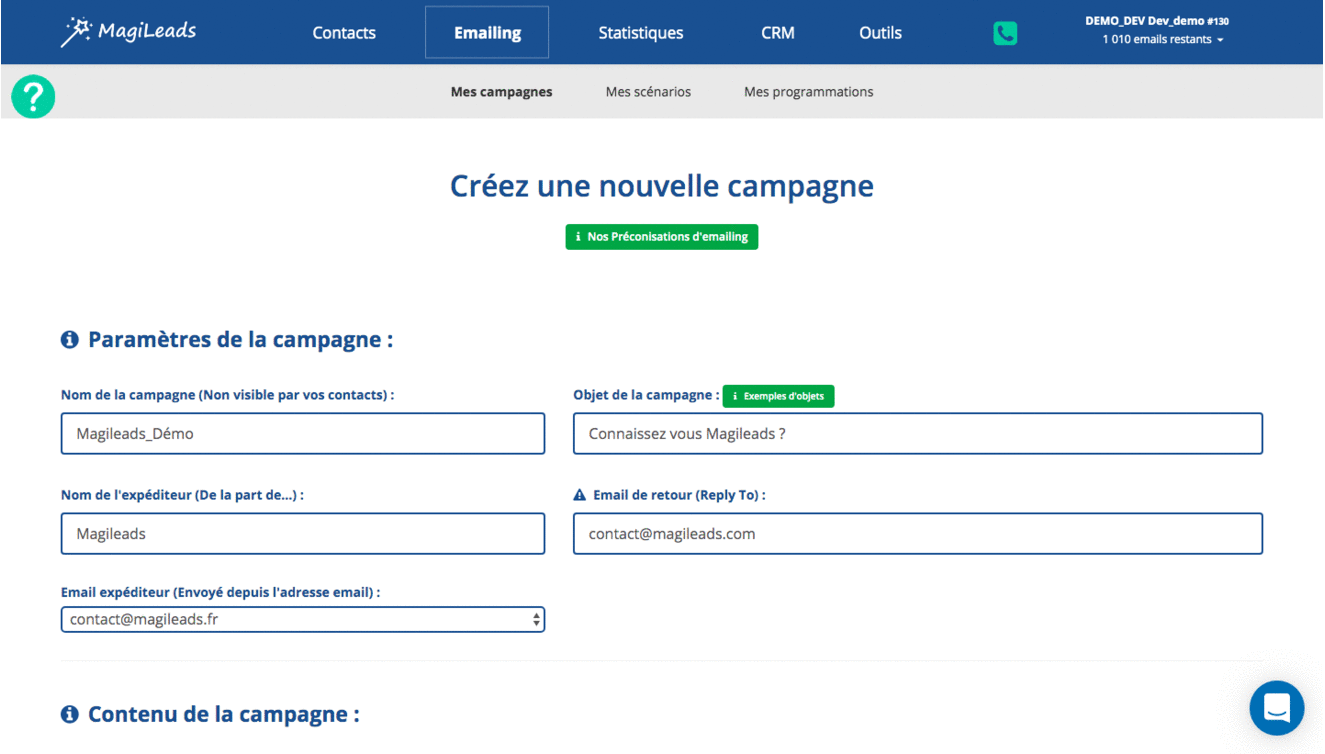Focus the Email de retour field
Image resolution: width=1325 pixels, height=754 pixels.
918,534
